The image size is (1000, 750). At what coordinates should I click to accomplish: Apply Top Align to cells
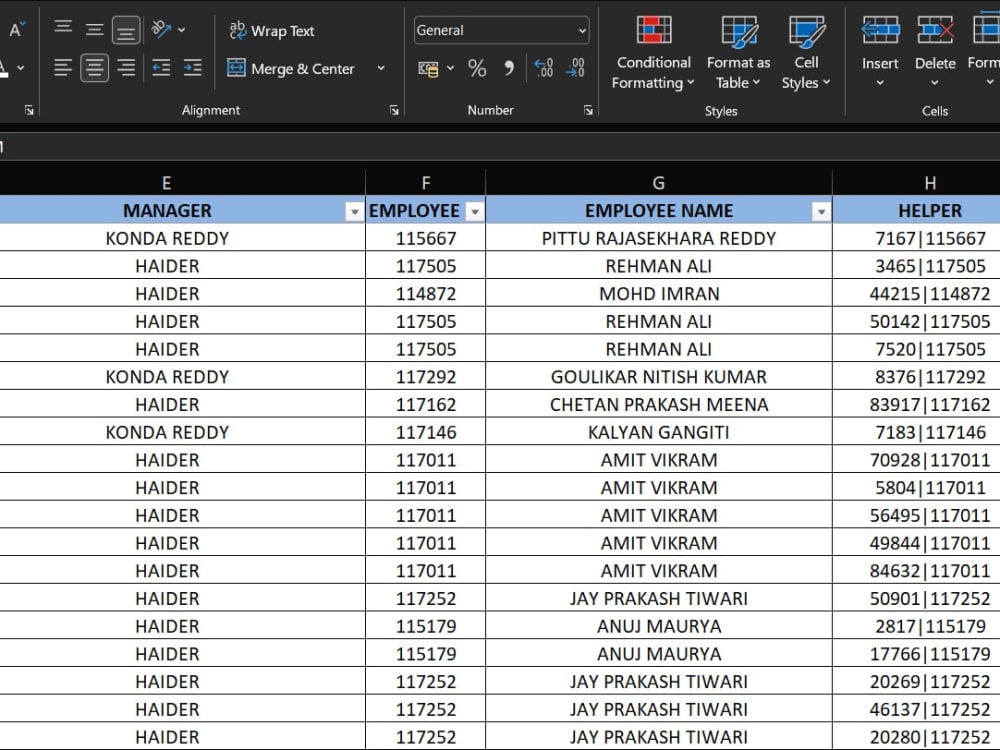click(x=63, y=29)
